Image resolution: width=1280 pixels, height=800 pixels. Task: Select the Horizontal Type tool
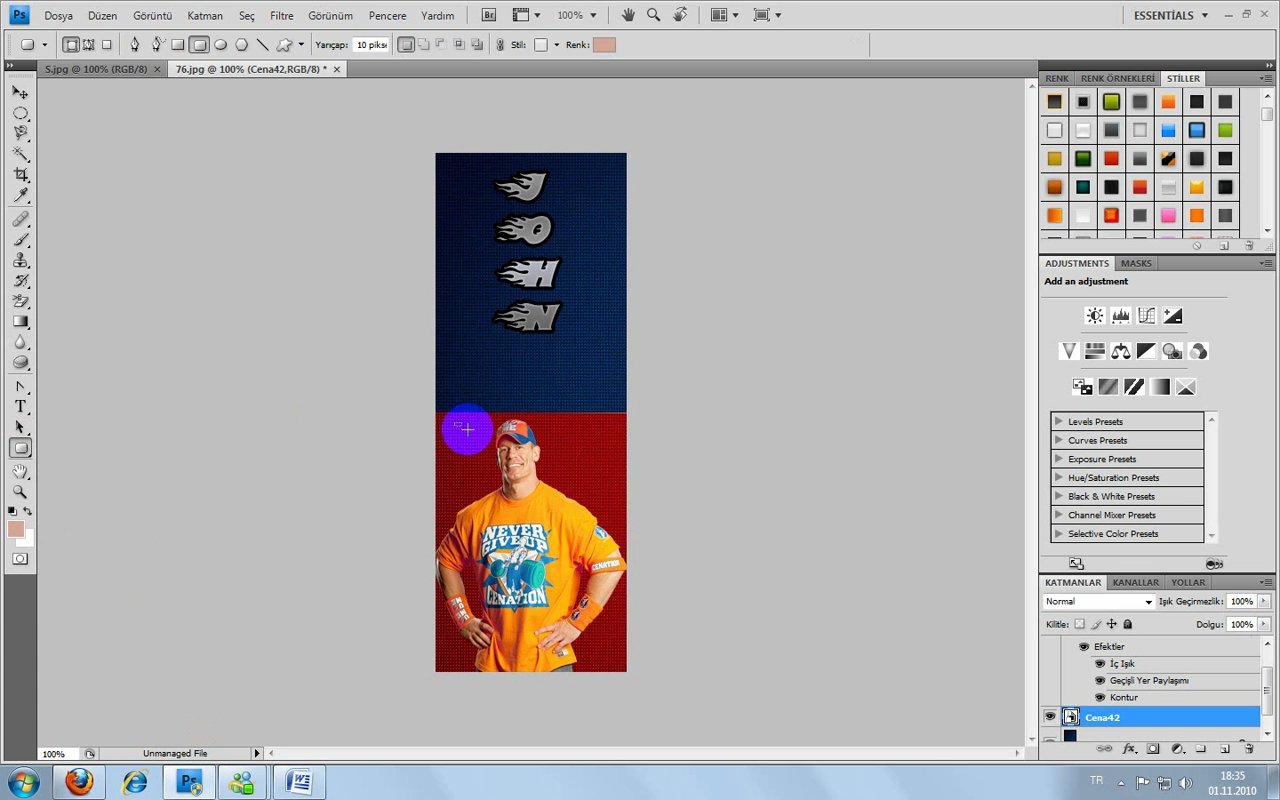coord(20,407)
